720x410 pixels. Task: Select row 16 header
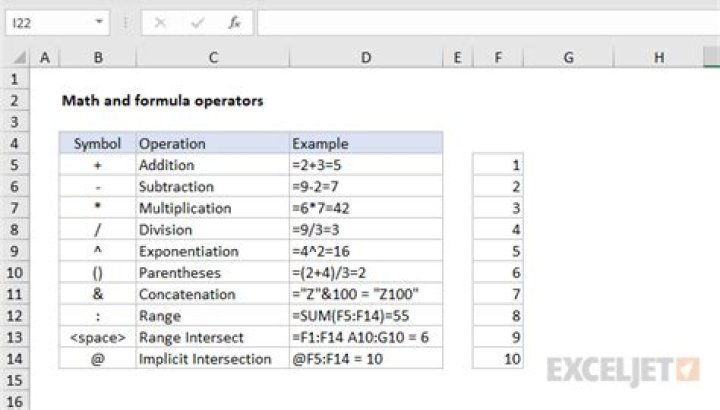pos(15,402)
